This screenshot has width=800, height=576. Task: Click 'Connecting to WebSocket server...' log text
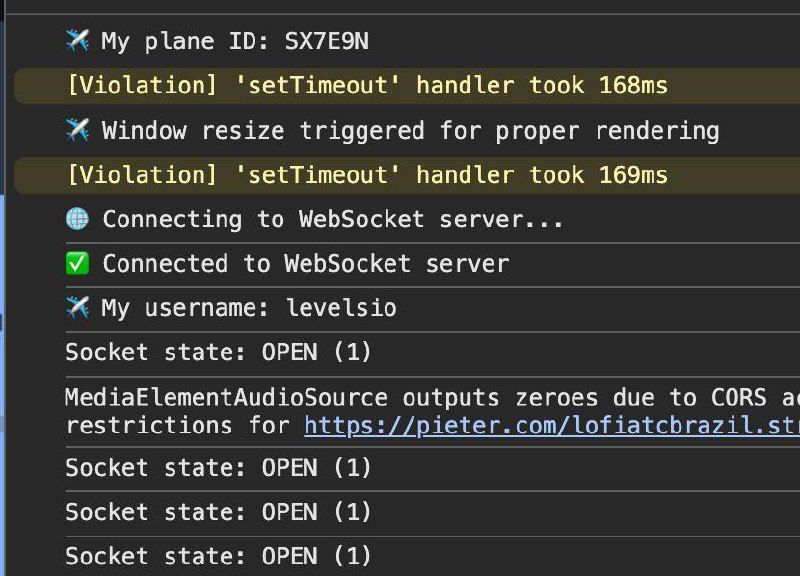pyautogui.click(x=333, y=219)
